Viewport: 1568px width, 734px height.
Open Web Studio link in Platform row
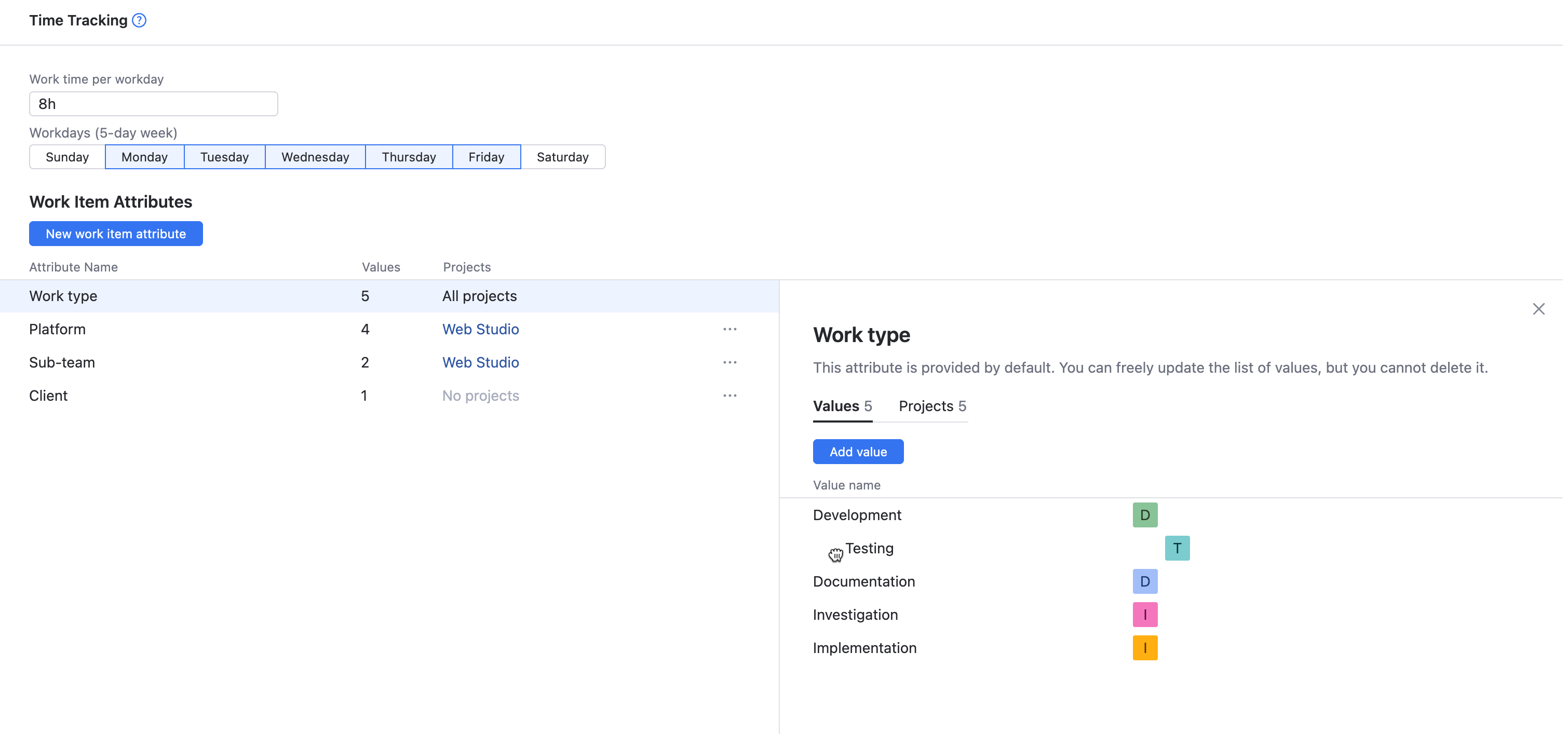(x=480, y=329)
